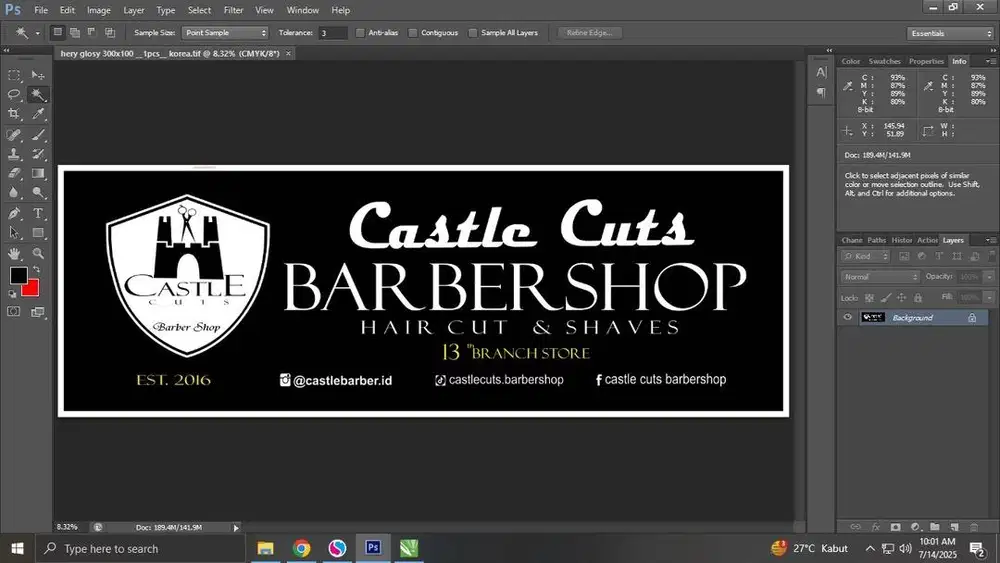Toggle lock transparent pixels
This screenshot has height=563, width=1000.
[869, 298]
